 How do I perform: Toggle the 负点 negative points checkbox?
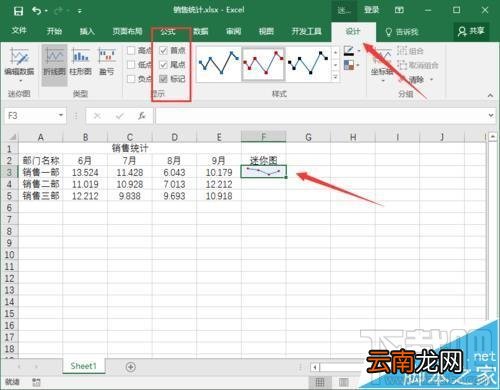(131, 79)
